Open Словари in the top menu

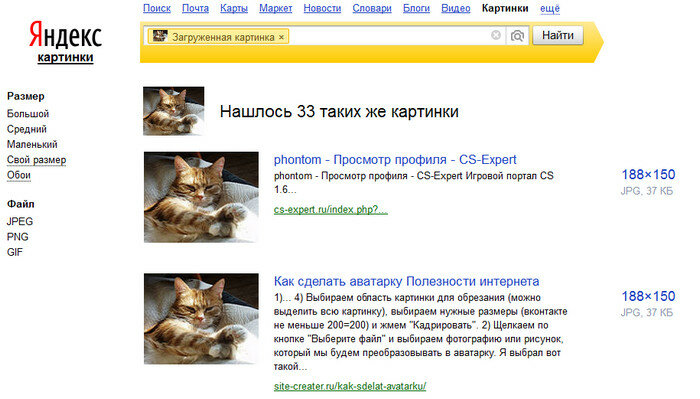click(372, 8)
